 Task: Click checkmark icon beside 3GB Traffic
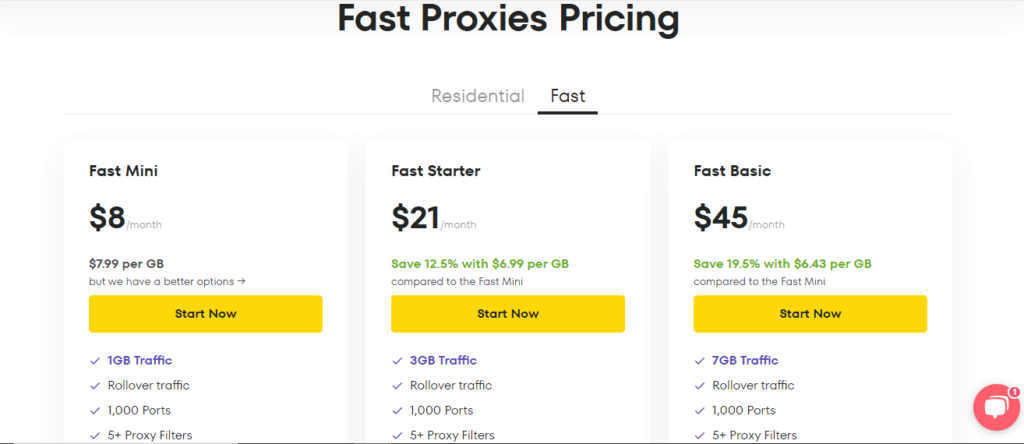pos(397,361)
